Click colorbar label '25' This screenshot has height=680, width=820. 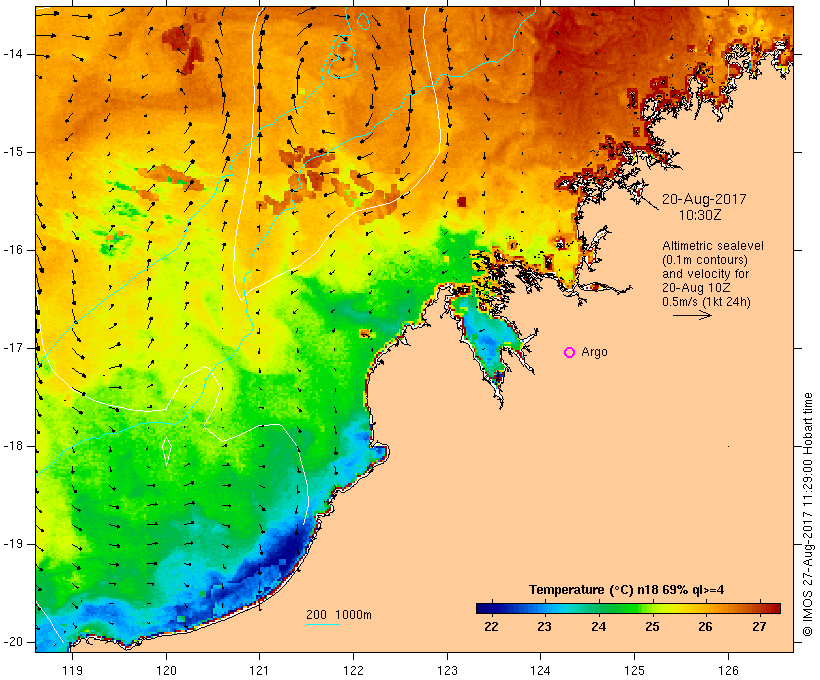click(x=652, y=627)
